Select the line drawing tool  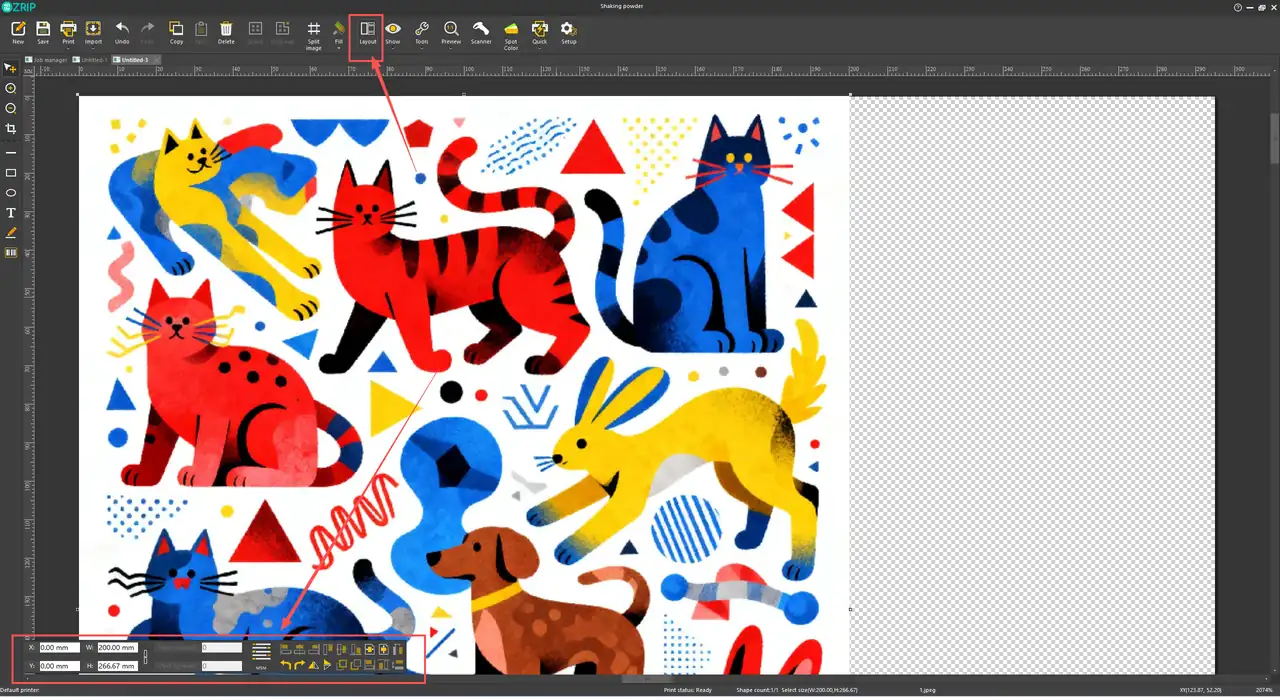(11, 153)
